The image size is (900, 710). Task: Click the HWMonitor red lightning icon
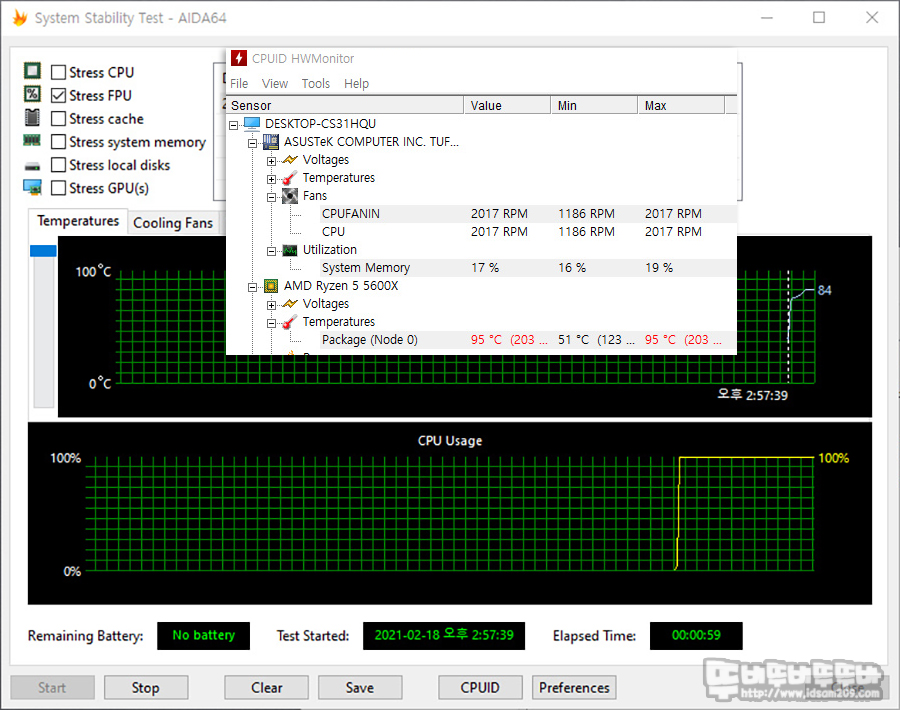[x=239, y=58]
